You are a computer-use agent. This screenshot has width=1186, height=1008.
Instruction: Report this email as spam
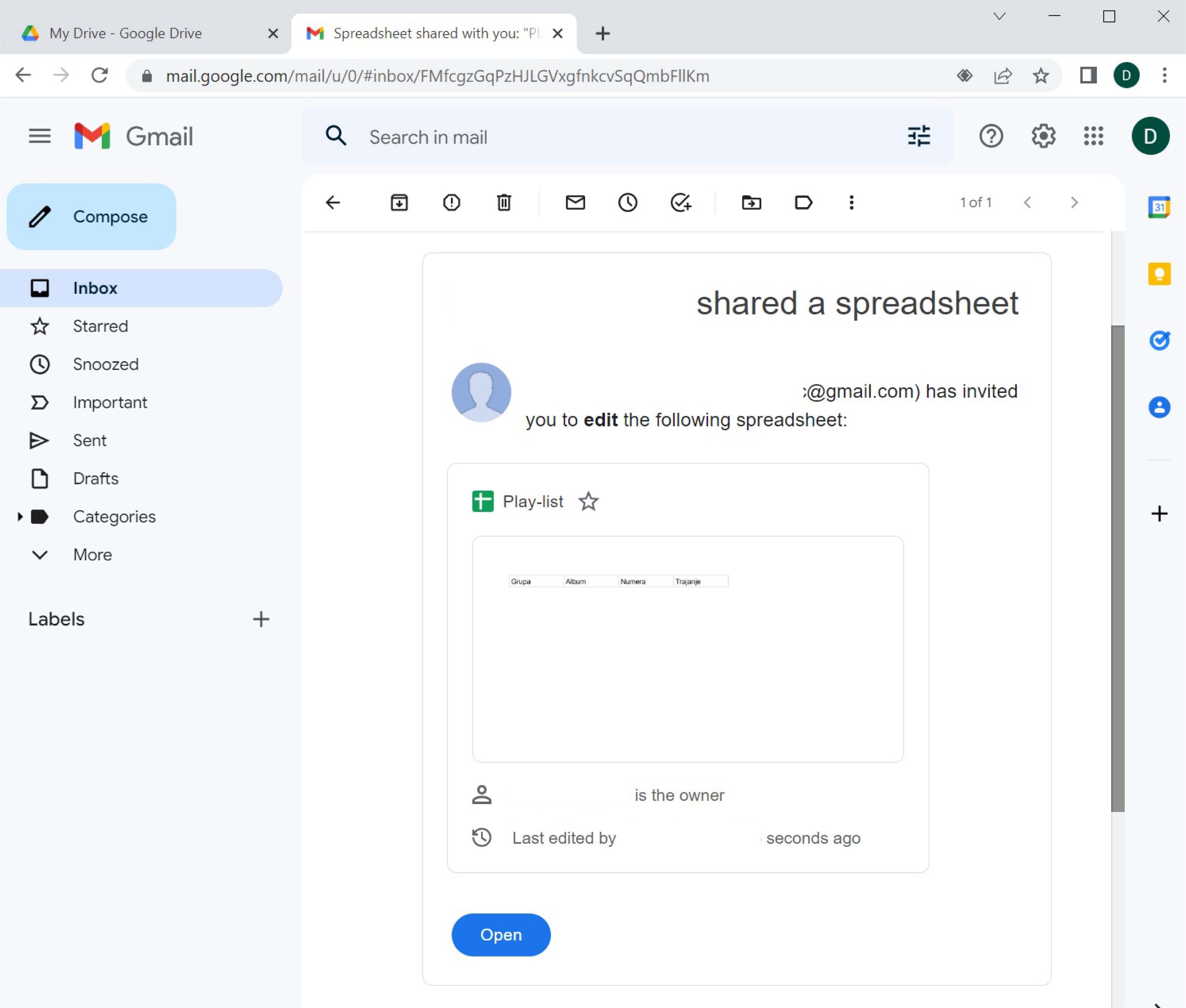coord(451,202)
